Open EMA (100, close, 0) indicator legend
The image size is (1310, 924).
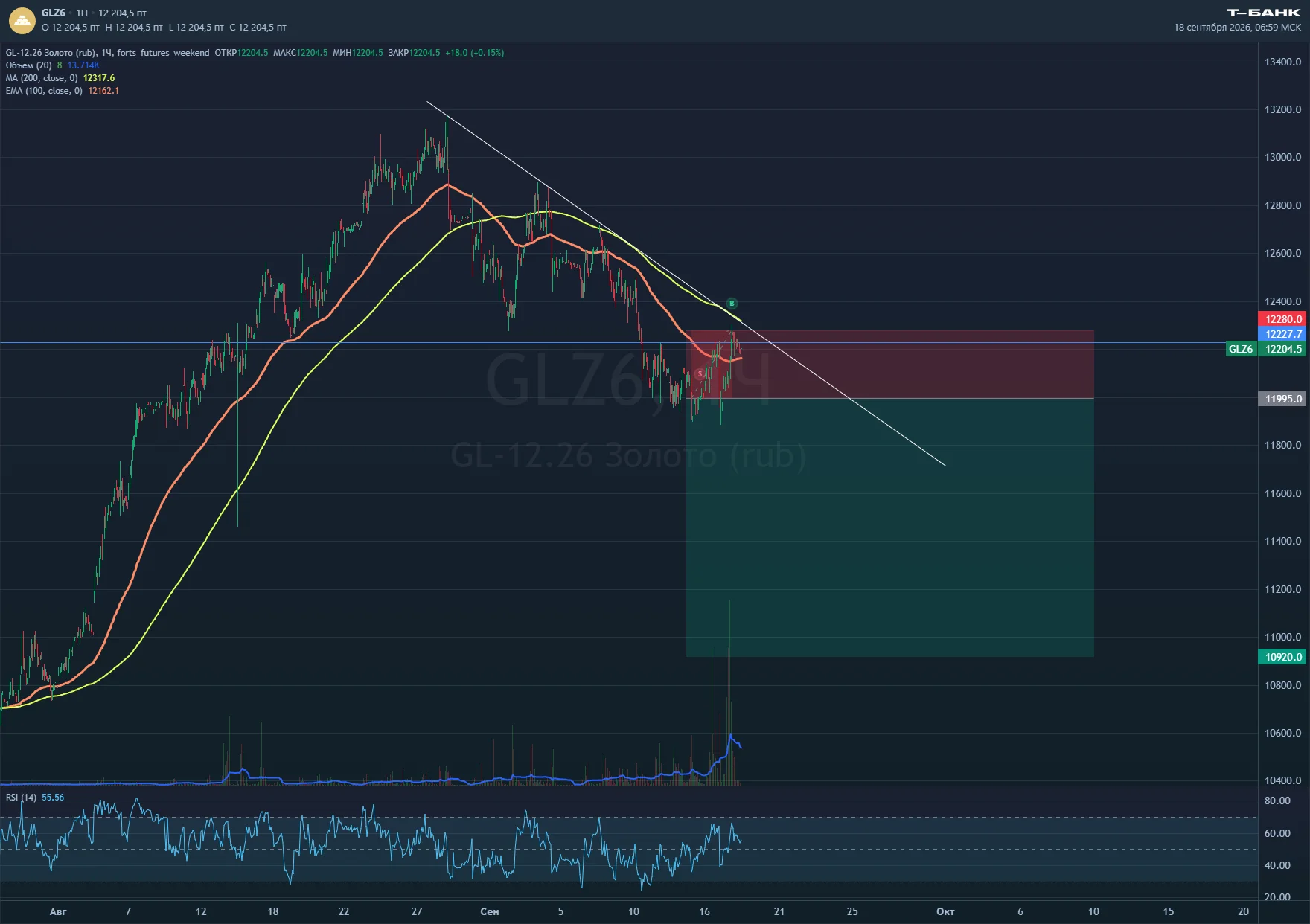(44, 91)
